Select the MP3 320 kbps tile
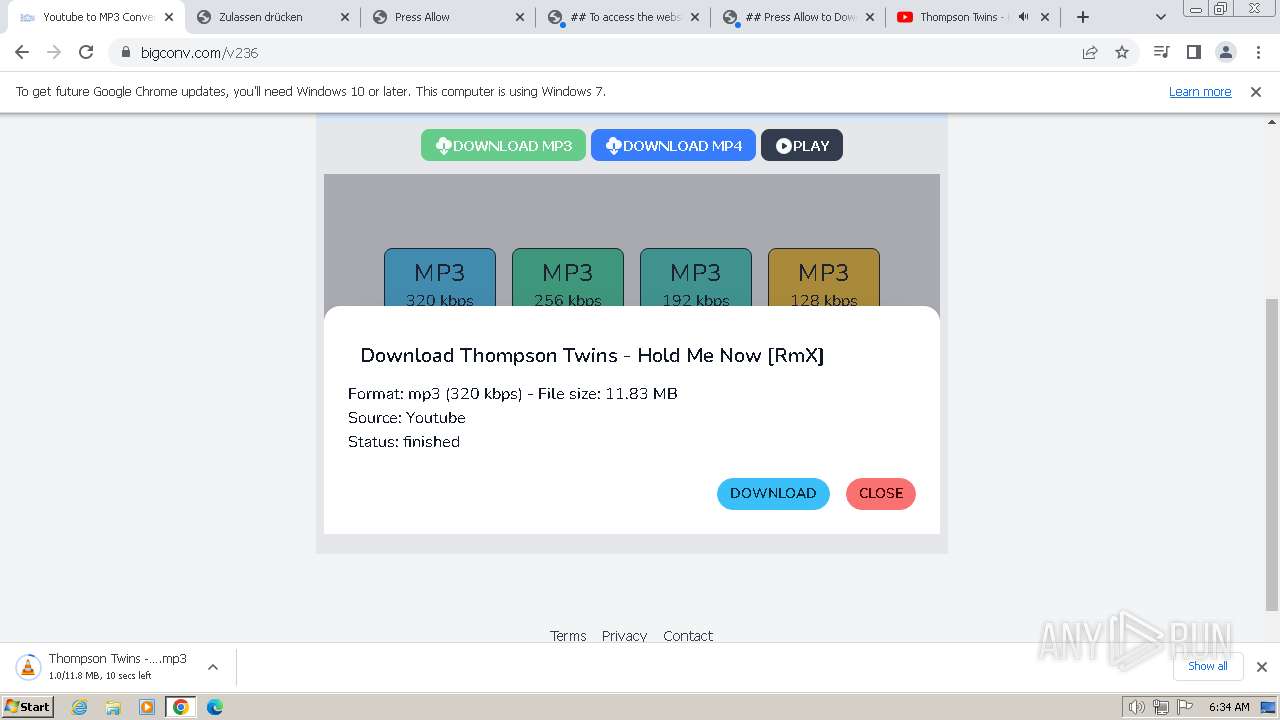 [440, 278]
